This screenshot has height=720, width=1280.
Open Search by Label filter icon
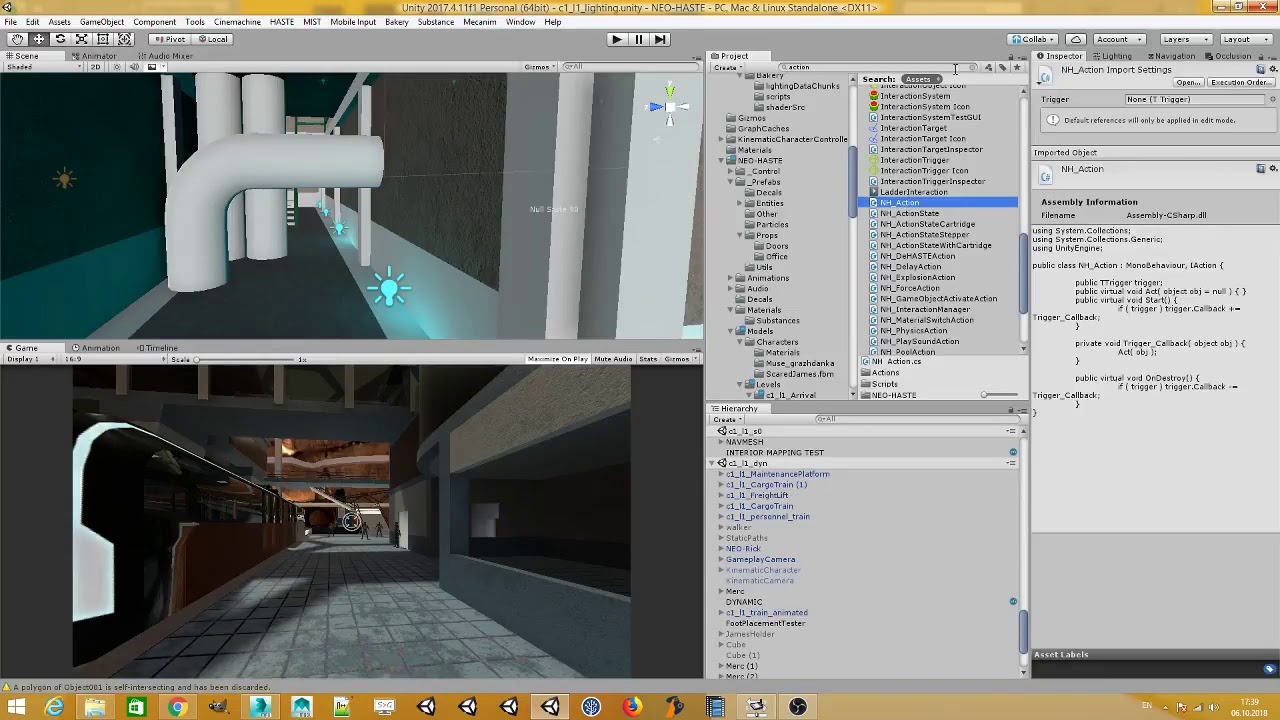1003,67
